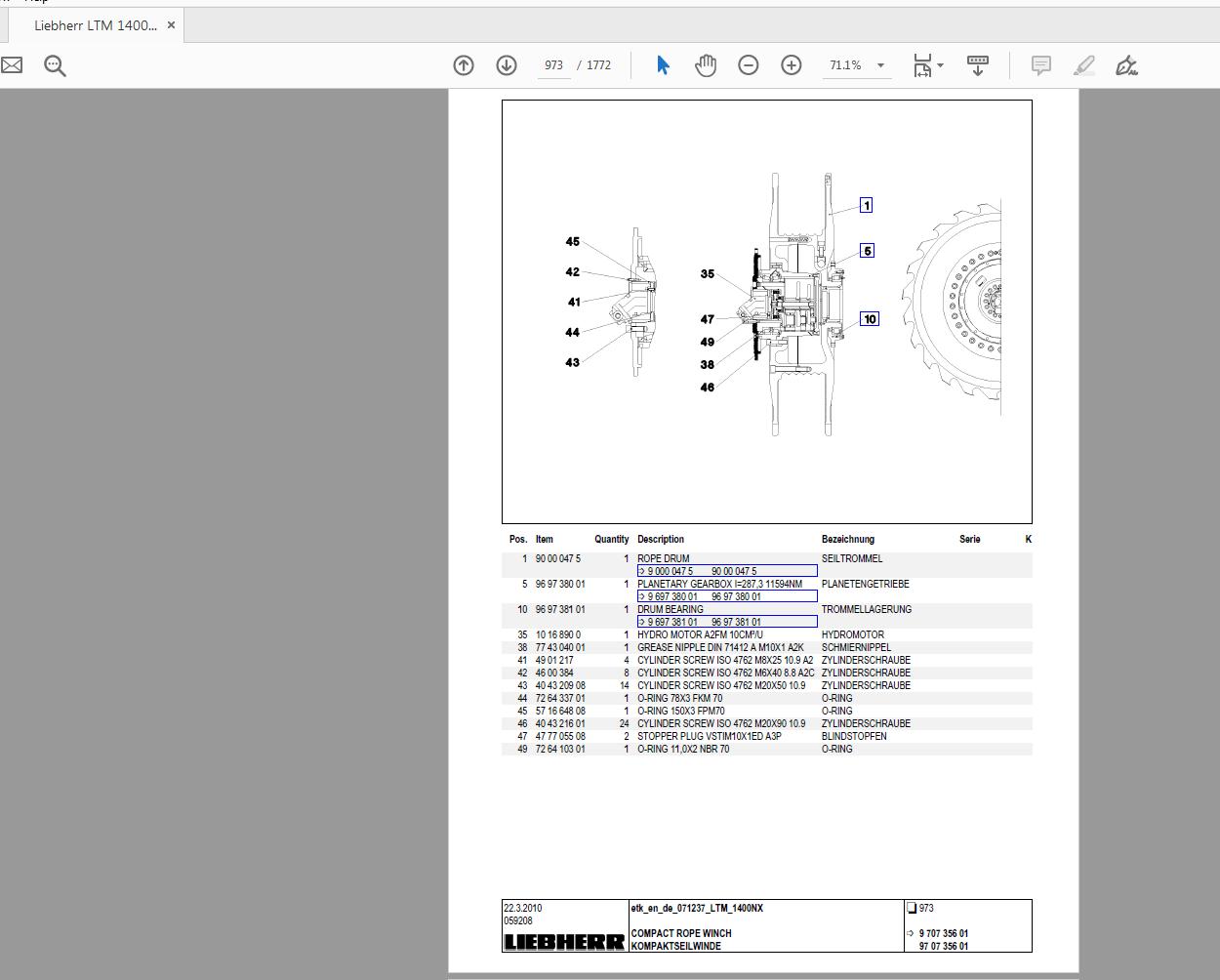
Task: Select HYDRO MOTOR A2FM 10CM³/U row text
Action: (701, 634)
